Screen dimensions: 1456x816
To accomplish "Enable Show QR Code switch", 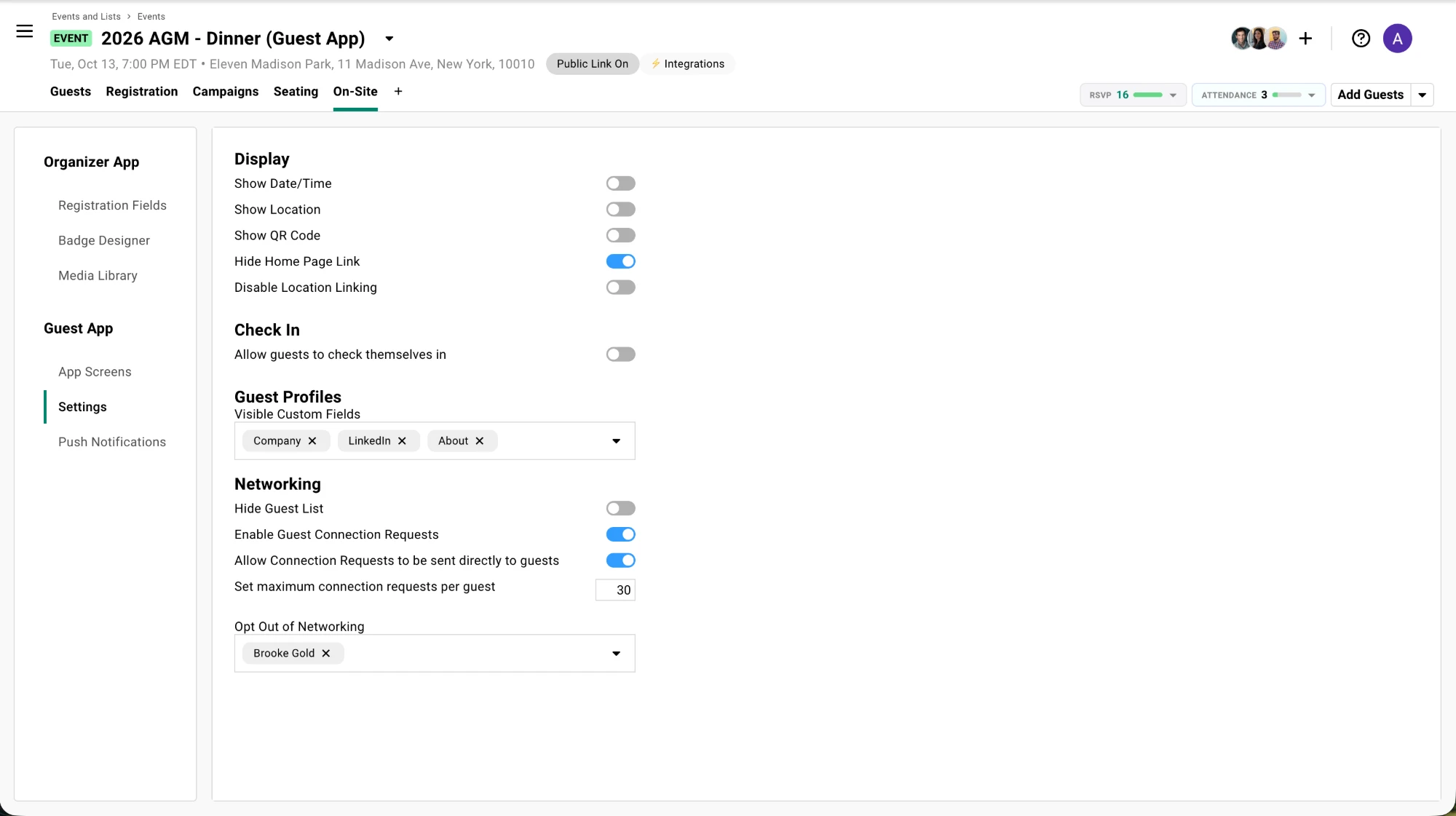I will coord(620,236).
